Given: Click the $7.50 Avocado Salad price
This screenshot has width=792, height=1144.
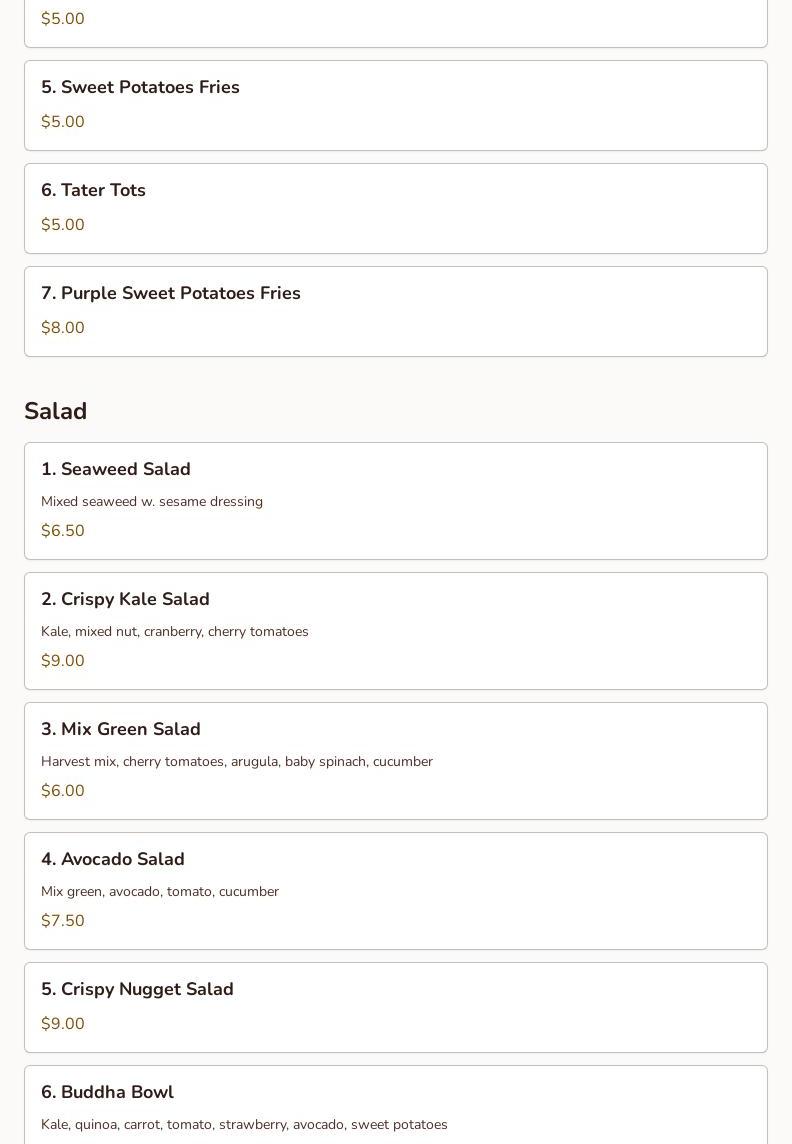Looking at the screenshot, I should [x=63, y=921].
